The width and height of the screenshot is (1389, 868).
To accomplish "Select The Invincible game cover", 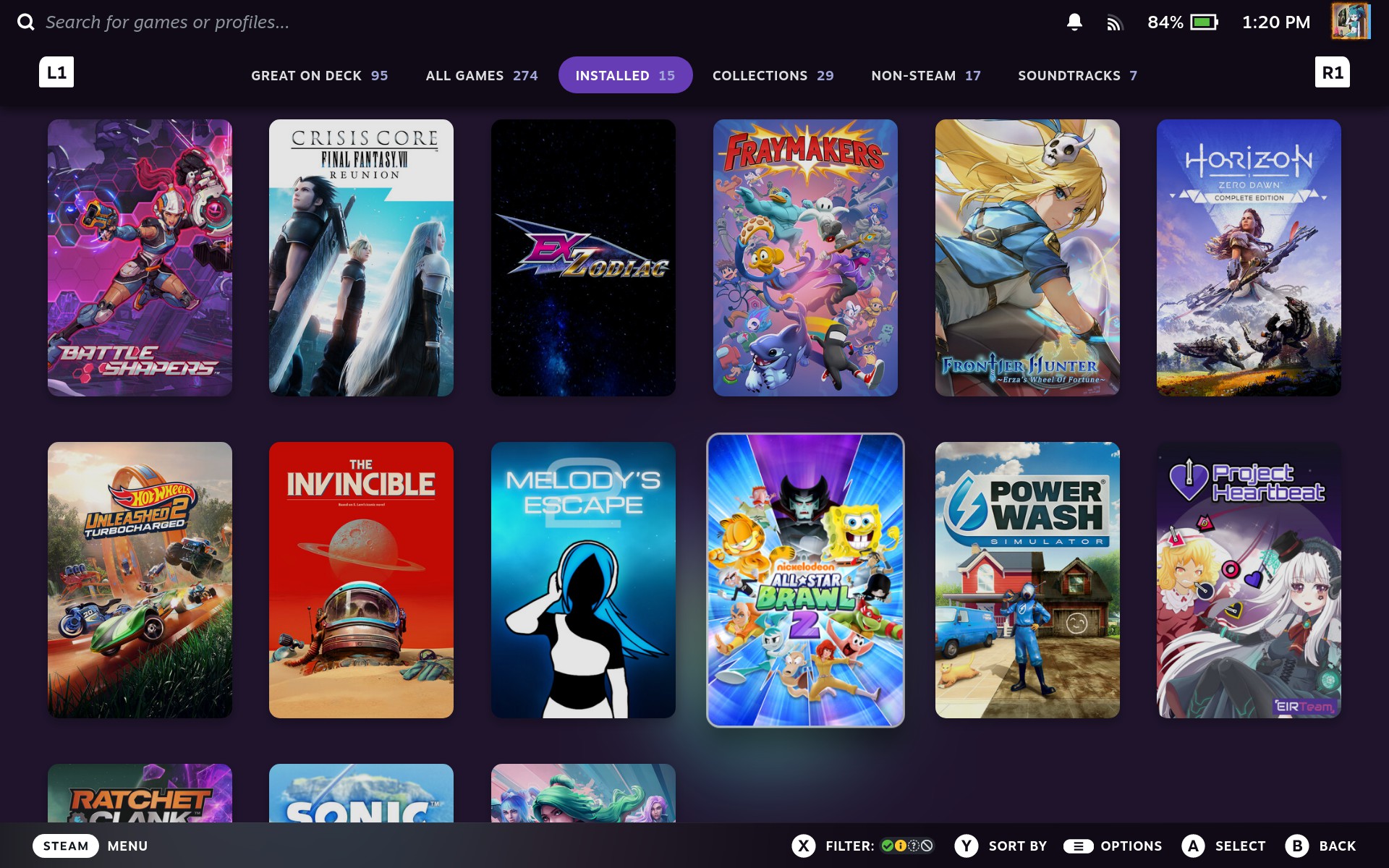I will [x=361, y=580].
